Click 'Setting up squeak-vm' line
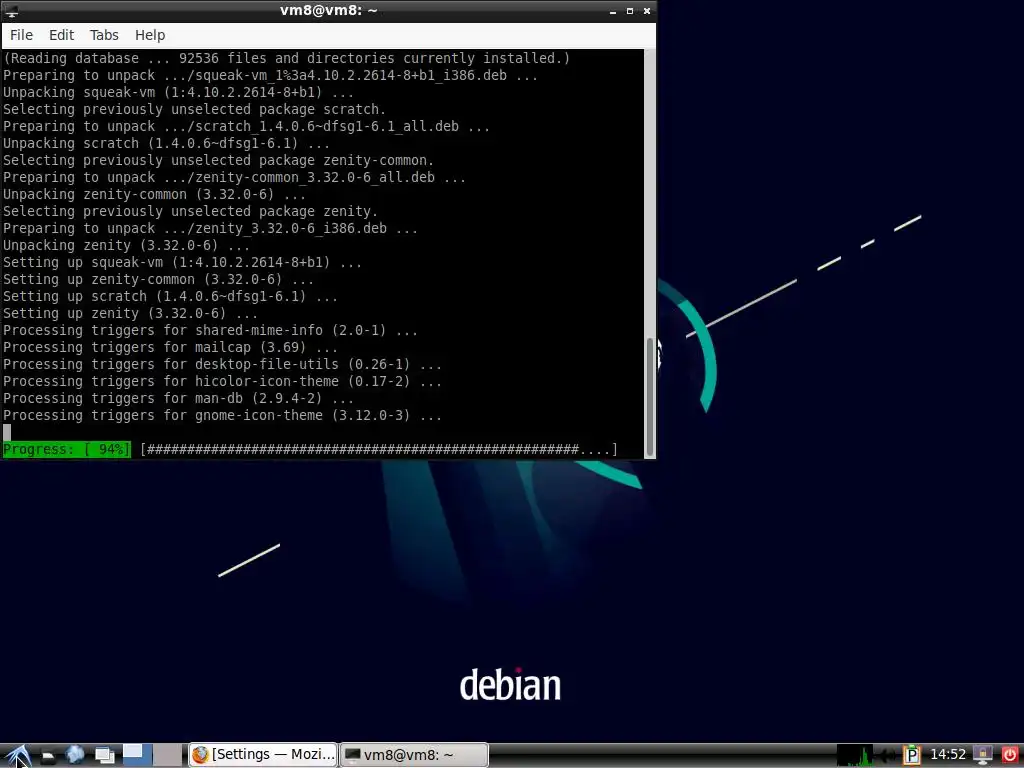The width and height of the screenshot is (1024, 768). pos(182,262)
